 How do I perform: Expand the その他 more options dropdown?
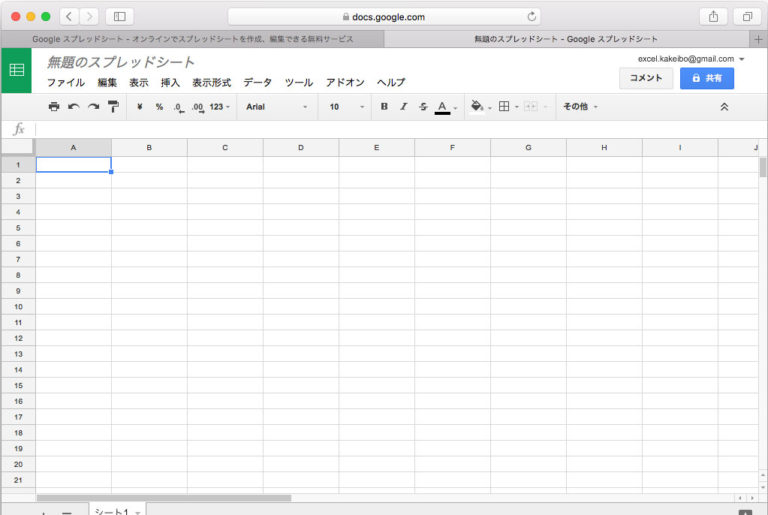click(580, 107)
